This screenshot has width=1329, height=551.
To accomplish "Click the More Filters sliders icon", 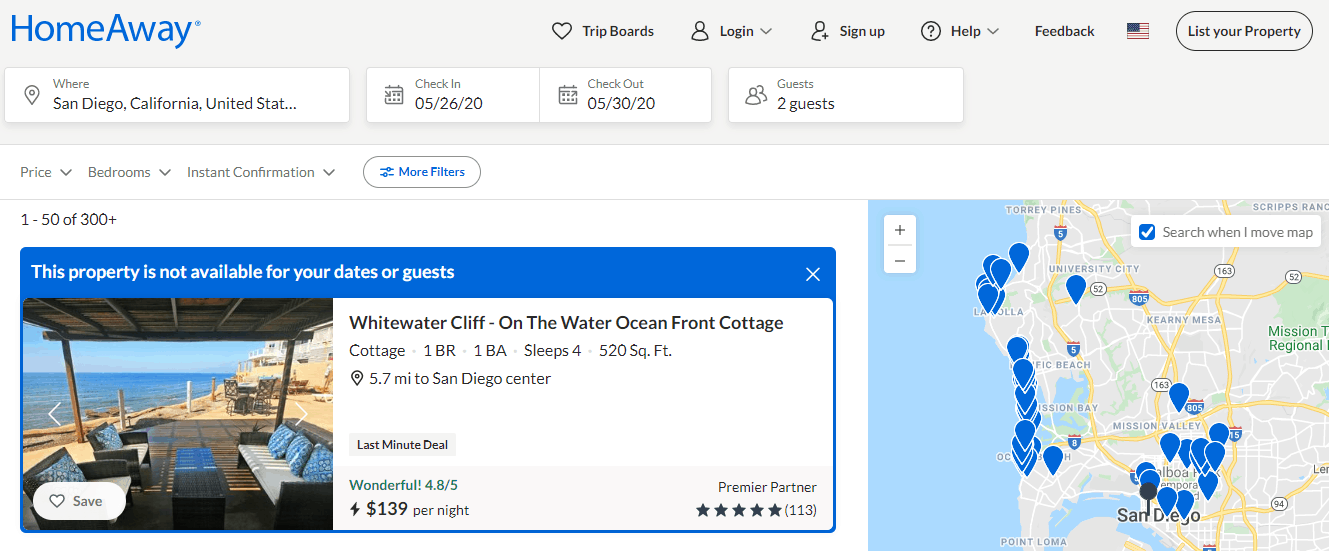I will 386,172.
